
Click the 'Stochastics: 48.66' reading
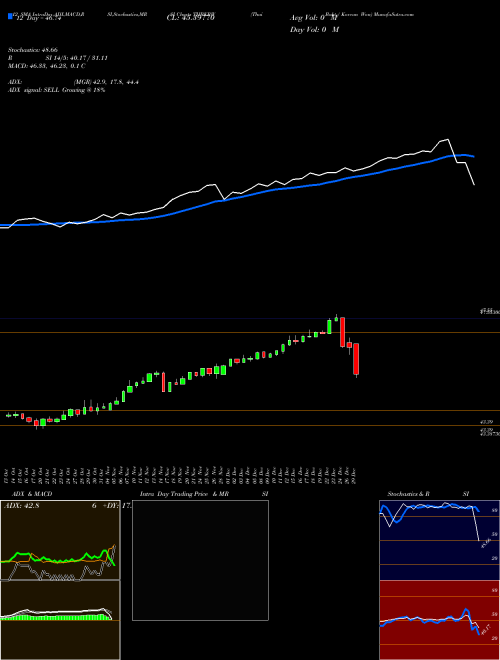coord(33,50)
